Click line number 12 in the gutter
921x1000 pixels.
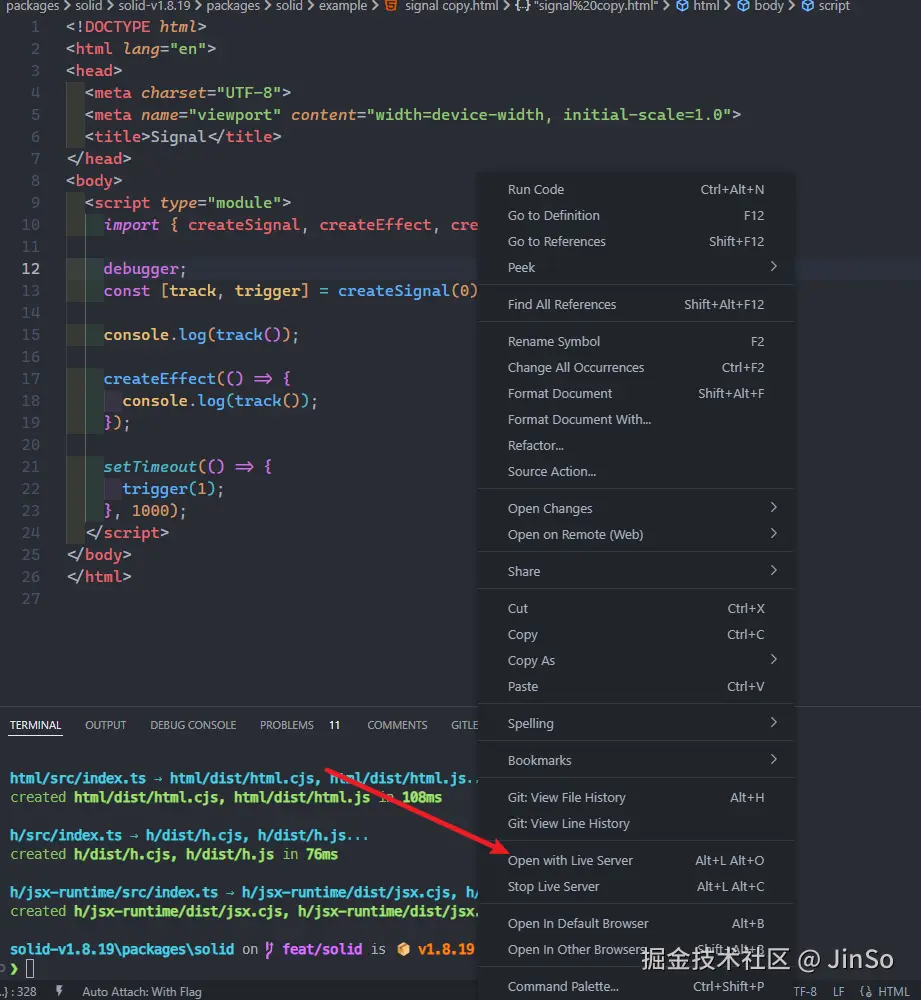point(31,268)
